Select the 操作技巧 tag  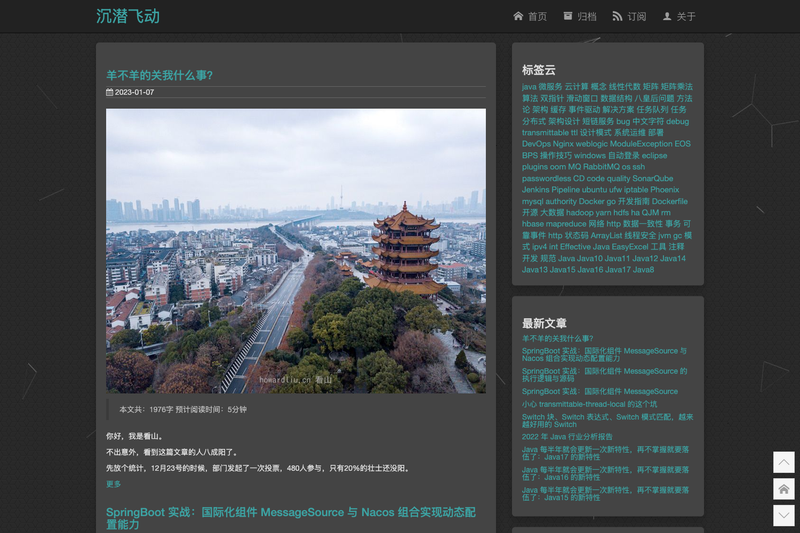556,156
